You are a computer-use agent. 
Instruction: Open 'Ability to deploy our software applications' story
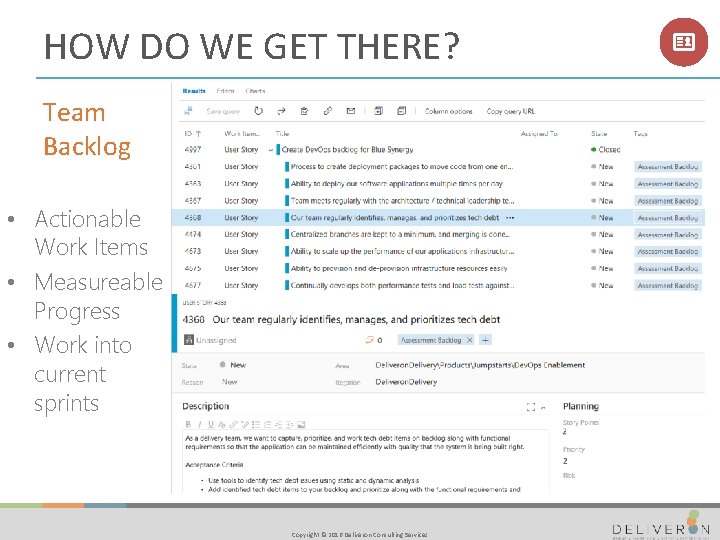click(x=397, y=184)
